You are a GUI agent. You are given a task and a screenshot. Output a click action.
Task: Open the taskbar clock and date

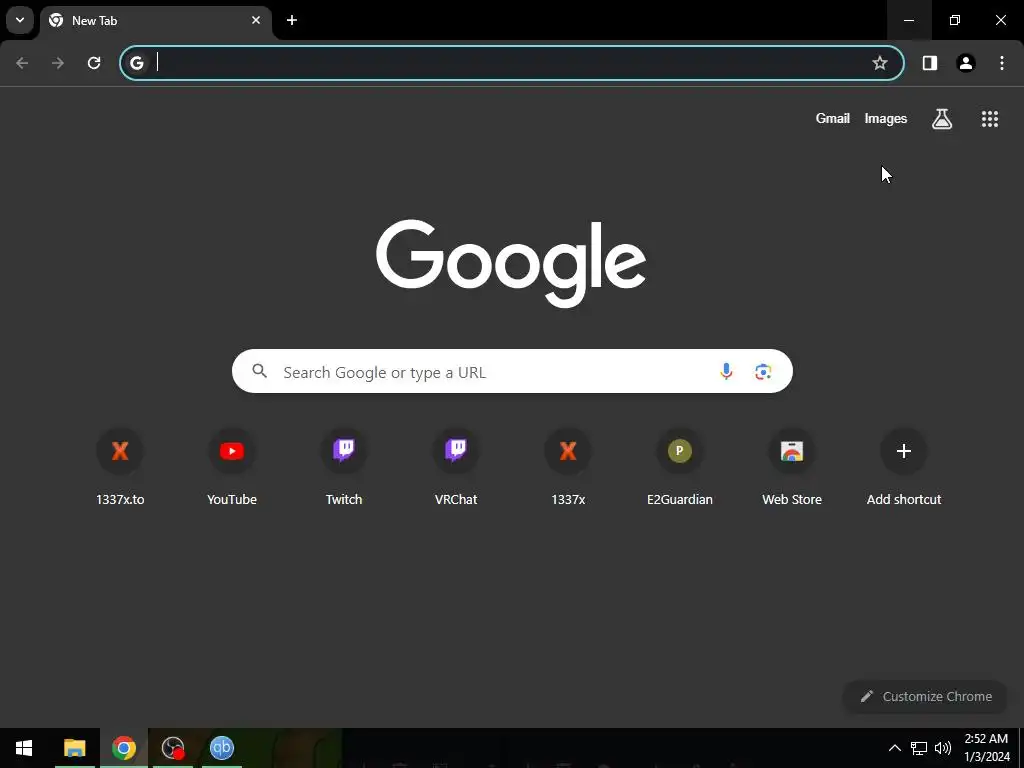(987, 748)
